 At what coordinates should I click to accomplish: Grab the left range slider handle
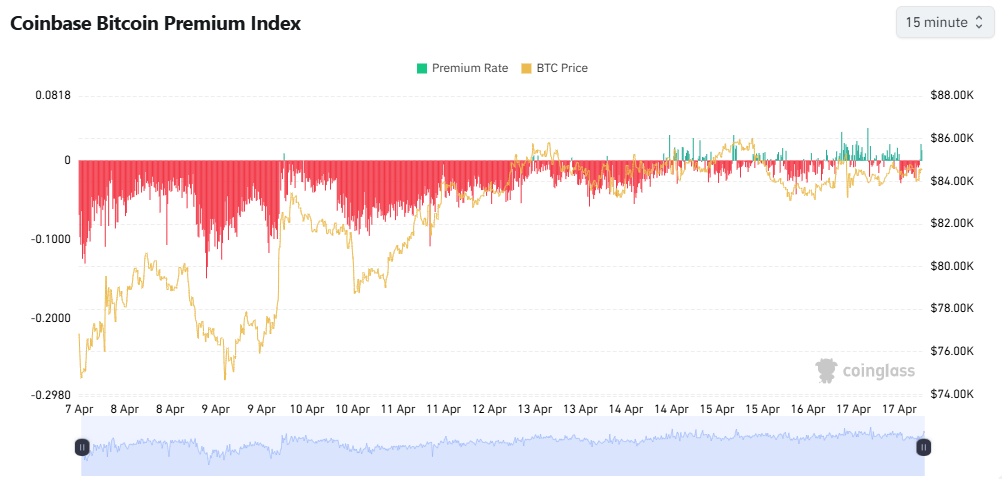(82, 447)
